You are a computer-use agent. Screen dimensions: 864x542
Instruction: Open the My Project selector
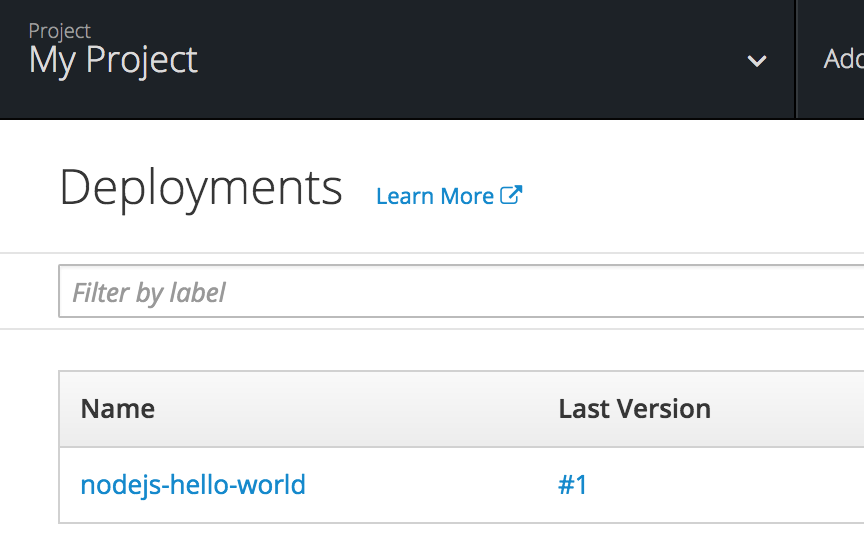pyautogui.click(x=113, y=60)
